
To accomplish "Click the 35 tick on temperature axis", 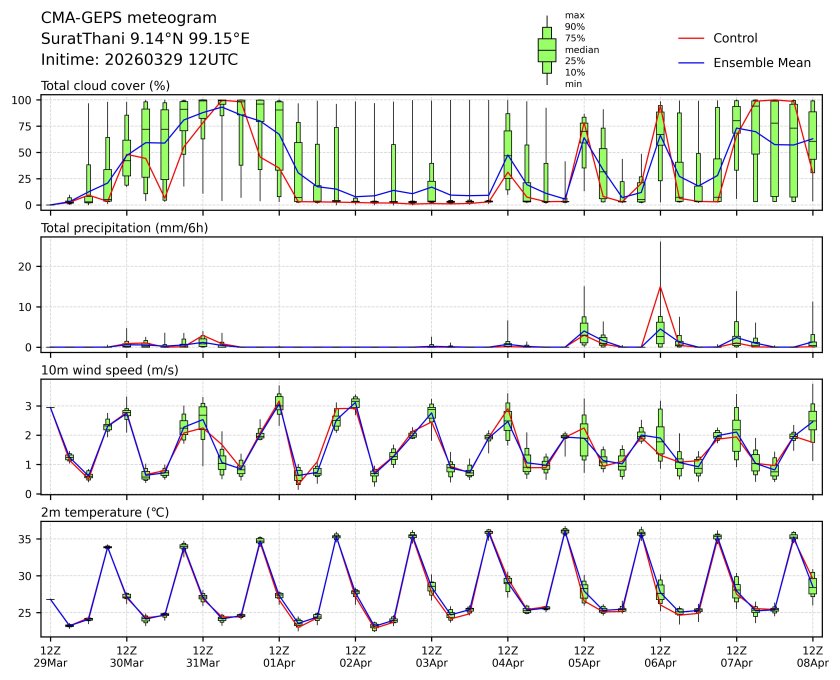I will pos(30,539).
